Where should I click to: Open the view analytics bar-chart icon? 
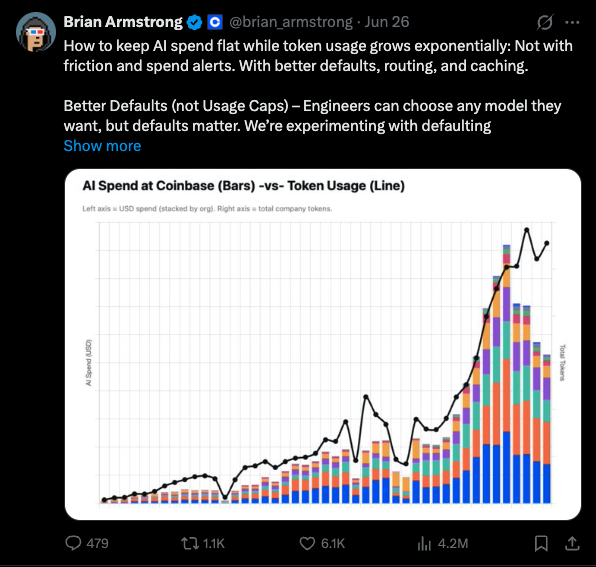(x=424, y=543)
